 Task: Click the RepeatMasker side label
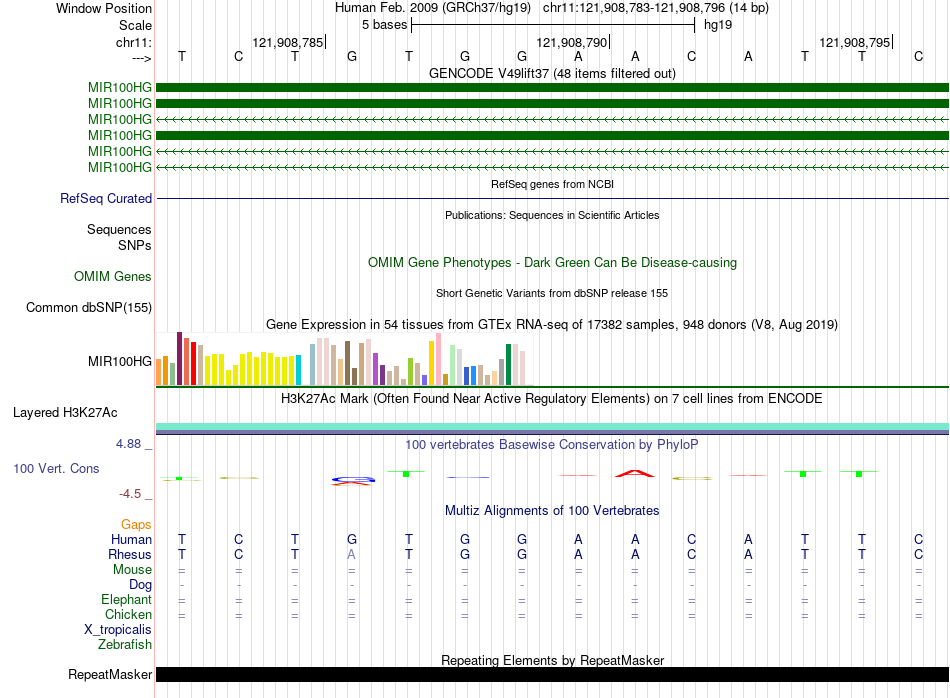coord(110,674)
